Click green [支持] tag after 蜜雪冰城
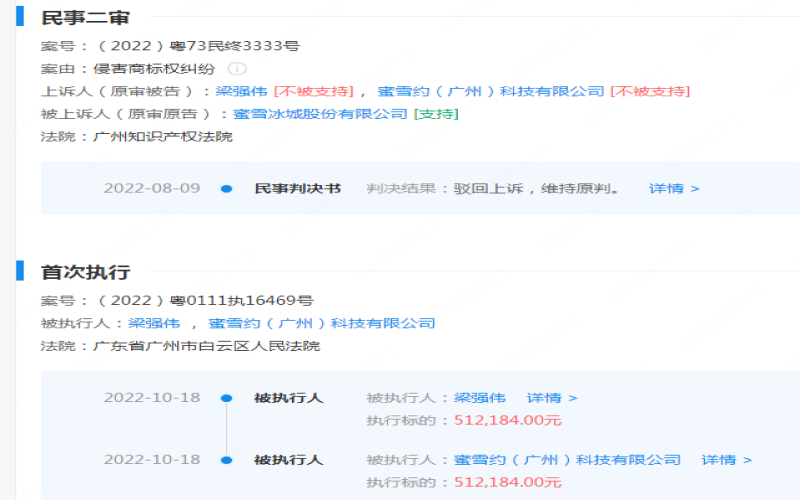This screenshot has width=800, height=500. (x=436, y=114)
